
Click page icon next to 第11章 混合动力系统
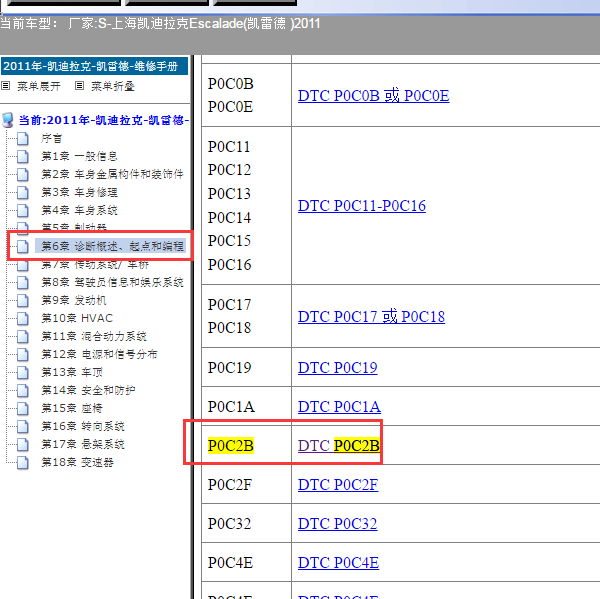coord(23,336)
